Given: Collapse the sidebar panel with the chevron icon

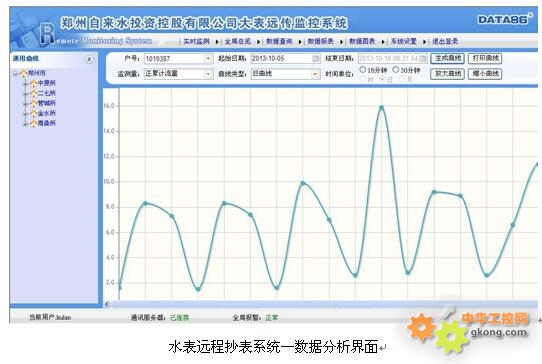Looking at the screenshot, I should tap(89, 59).
